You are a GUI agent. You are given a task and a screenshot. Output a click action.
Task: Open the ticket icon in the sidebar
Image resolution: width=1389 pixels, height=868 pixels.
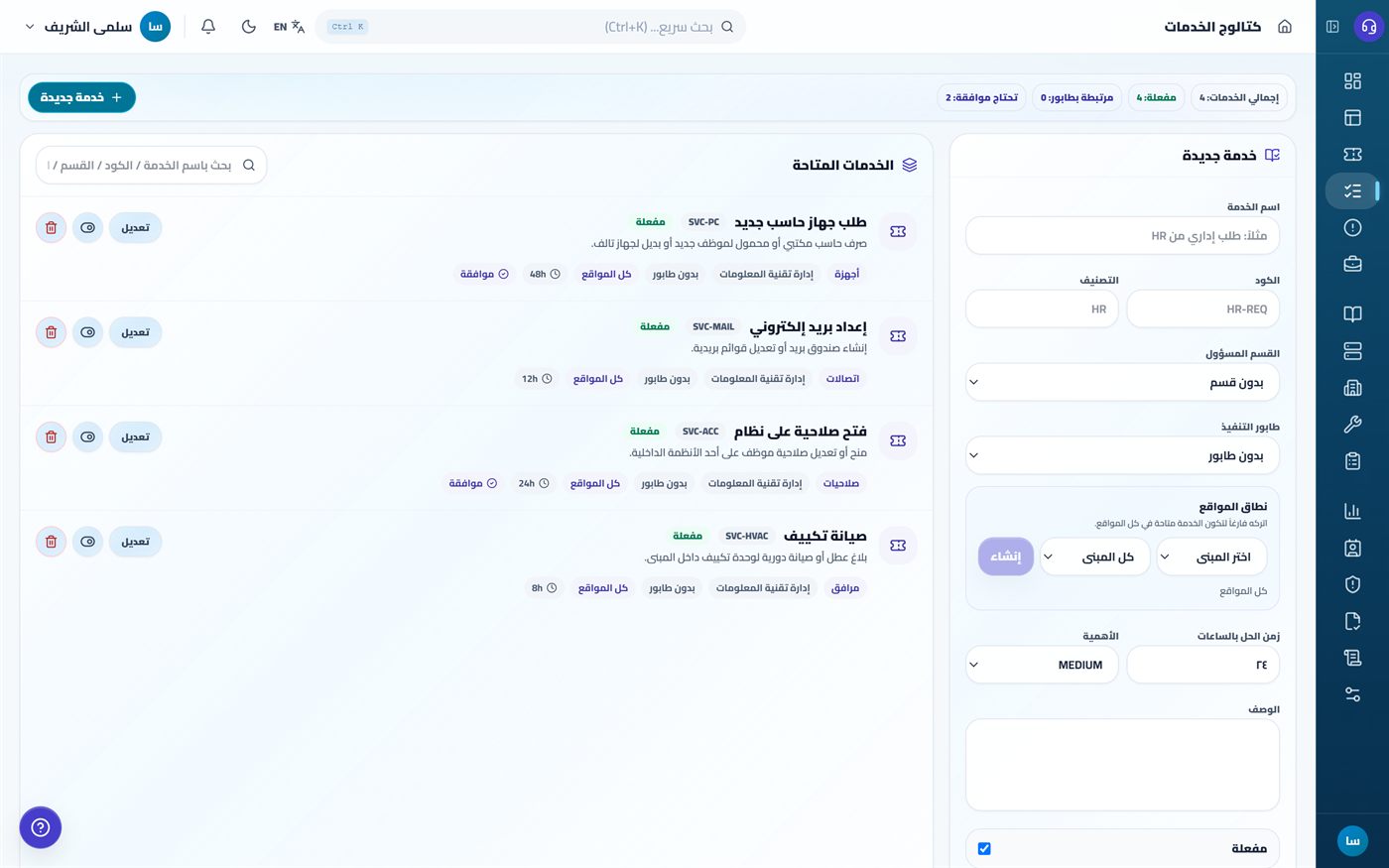point(1352,154)
